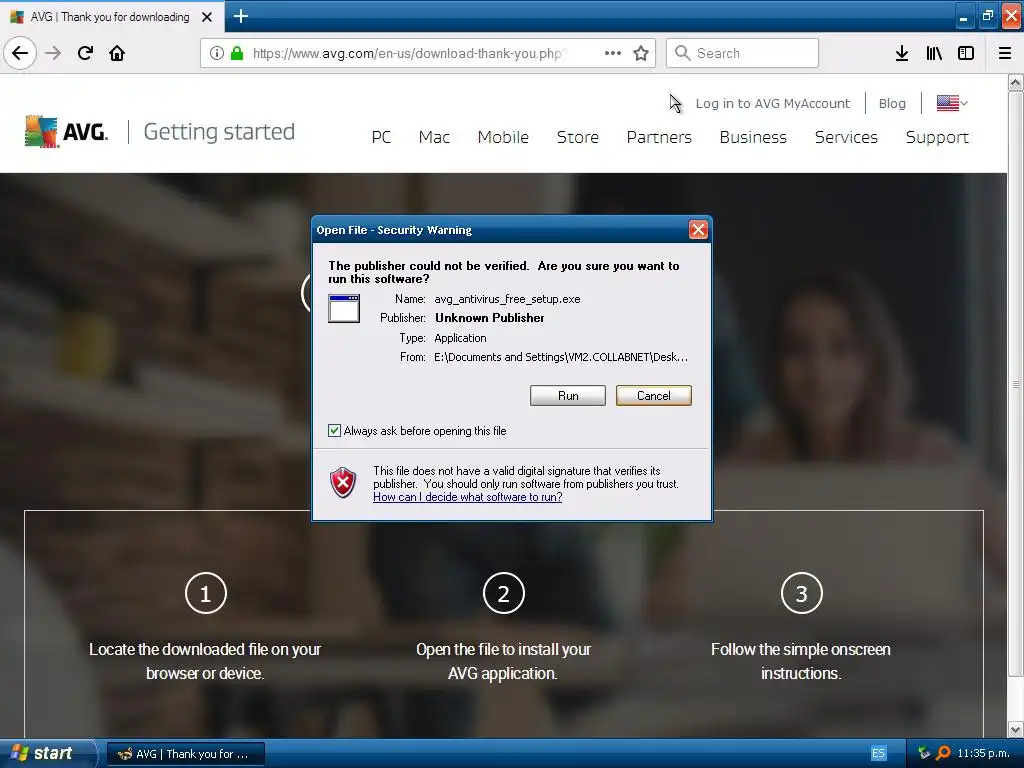Click the file name avg_antivirus_free_setup.exe
Screen dimensions: 1024x768
coord(507,299)
